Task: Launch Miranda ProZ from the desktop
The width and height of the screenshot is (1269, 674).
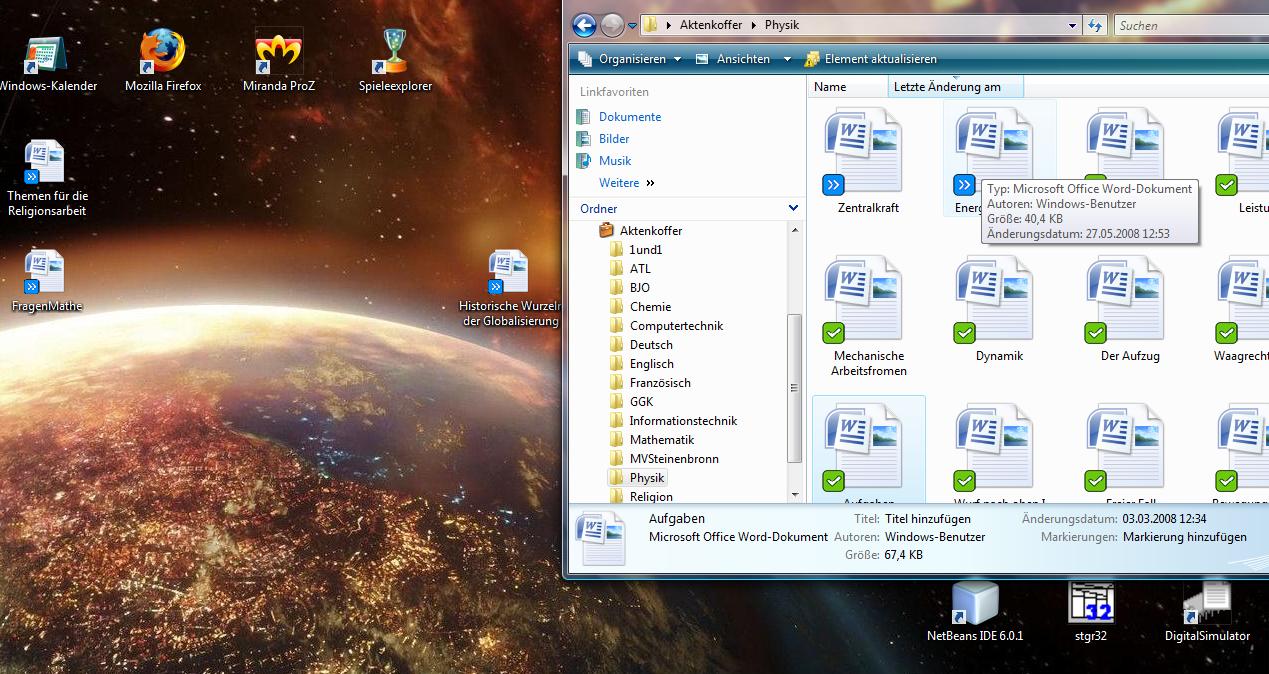Action: pyautogui.click(x=279, y=61)
